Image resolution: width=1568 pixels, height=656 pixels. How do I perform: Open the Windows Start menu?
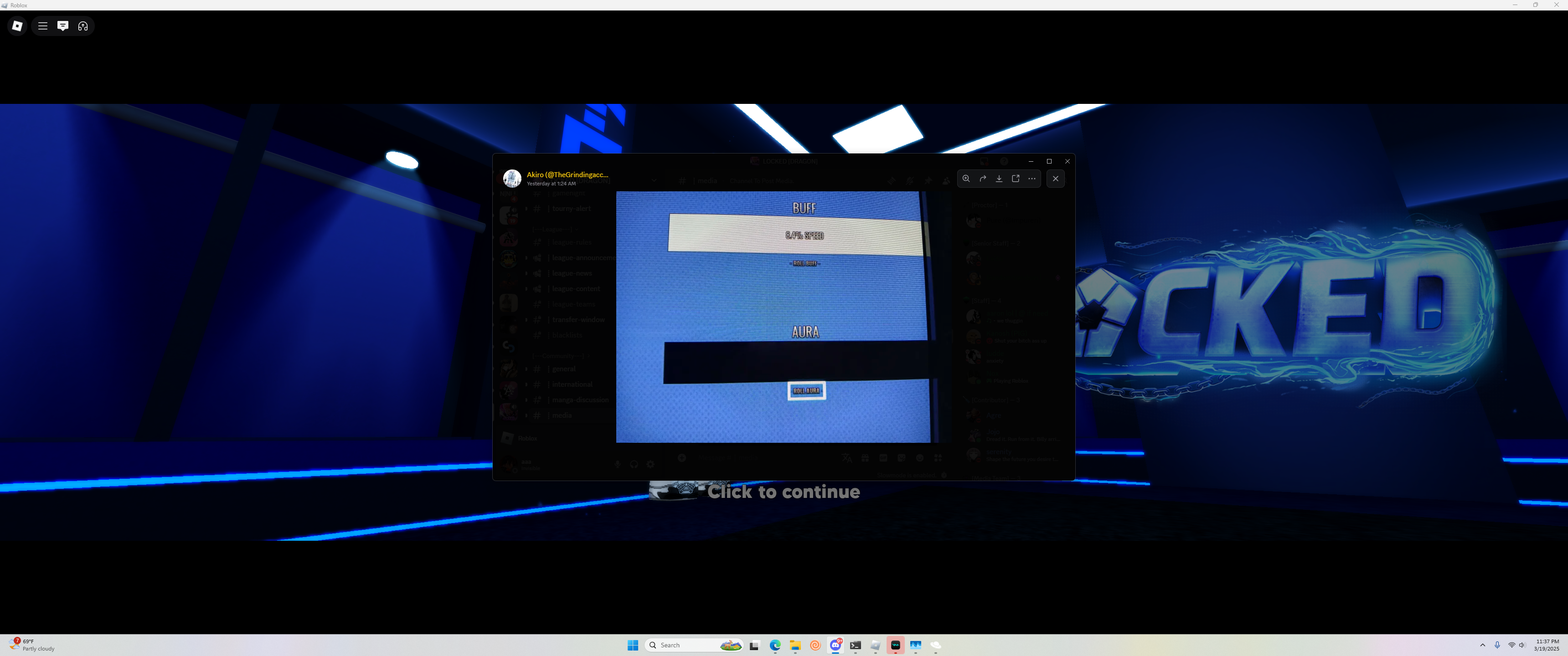tap(632, 645)
